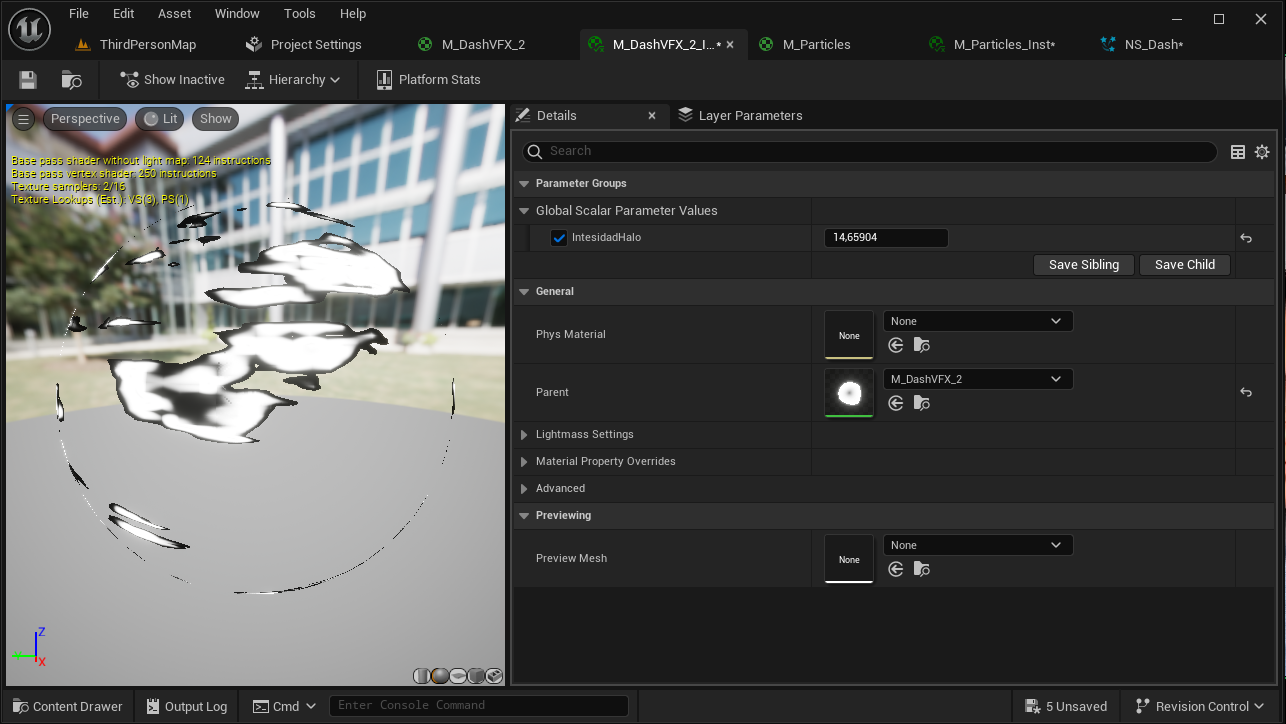Open the Details panel settings gear
Screen dimensions: 1286x724
click(x=1262, y=152)
